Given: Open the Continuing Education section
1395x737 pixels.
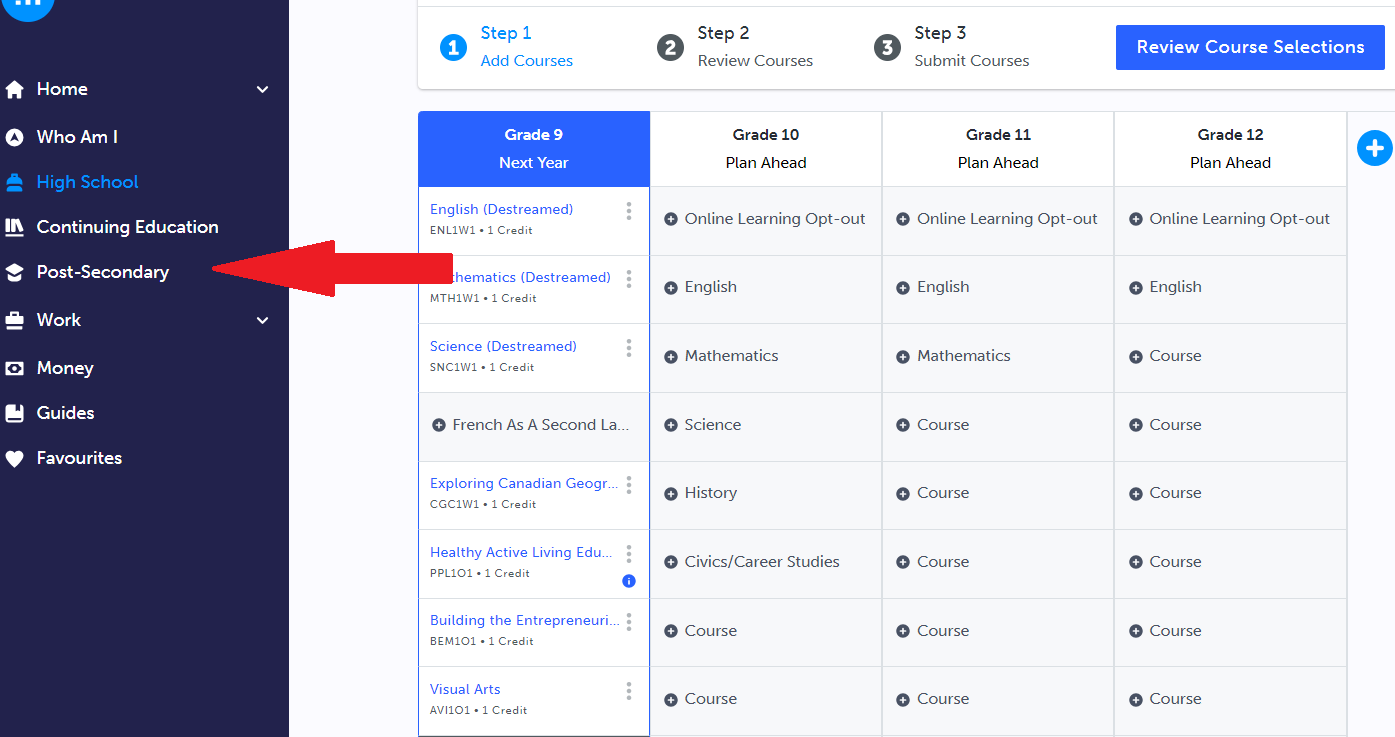Looking at the screenshot, I should [x=128, y=227].
